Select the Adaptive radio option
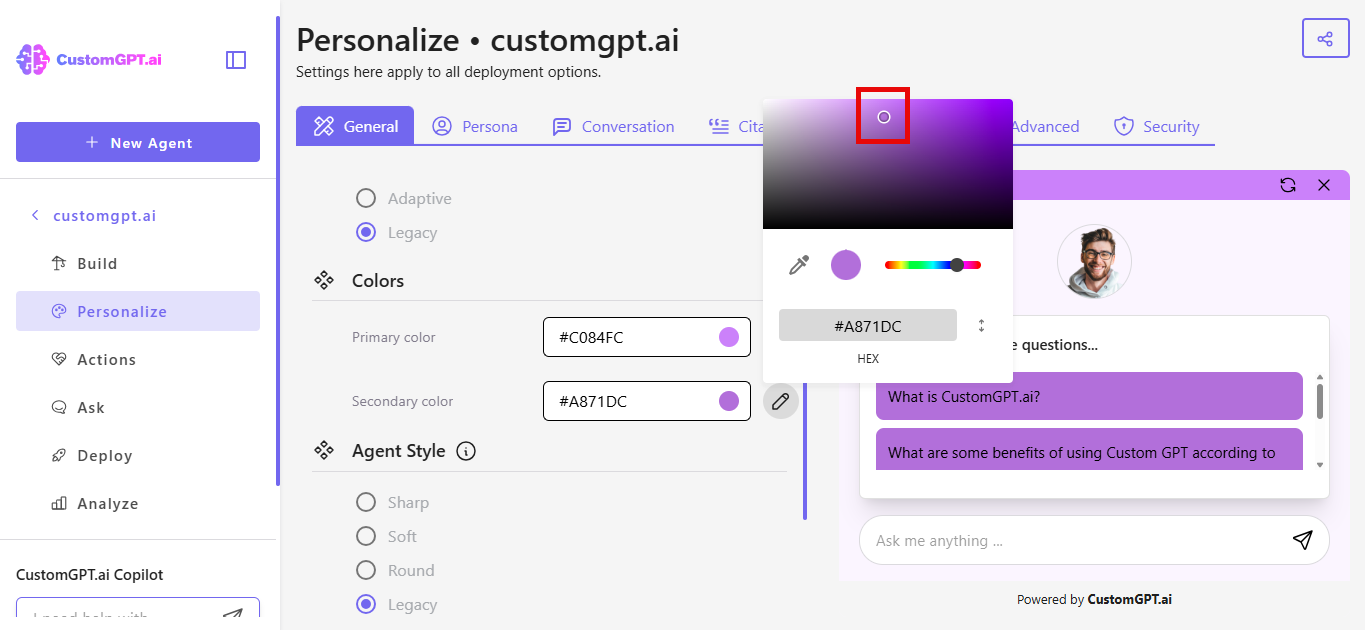Screen dimensions: 1365x630 (366, 198)
